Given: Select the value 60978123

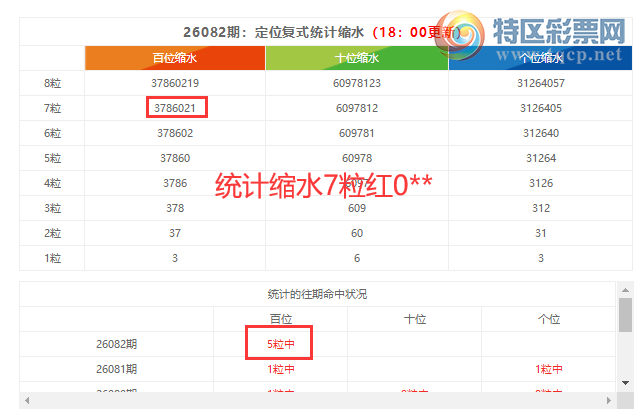Looking at the screenshot, I should pos(357,83).
